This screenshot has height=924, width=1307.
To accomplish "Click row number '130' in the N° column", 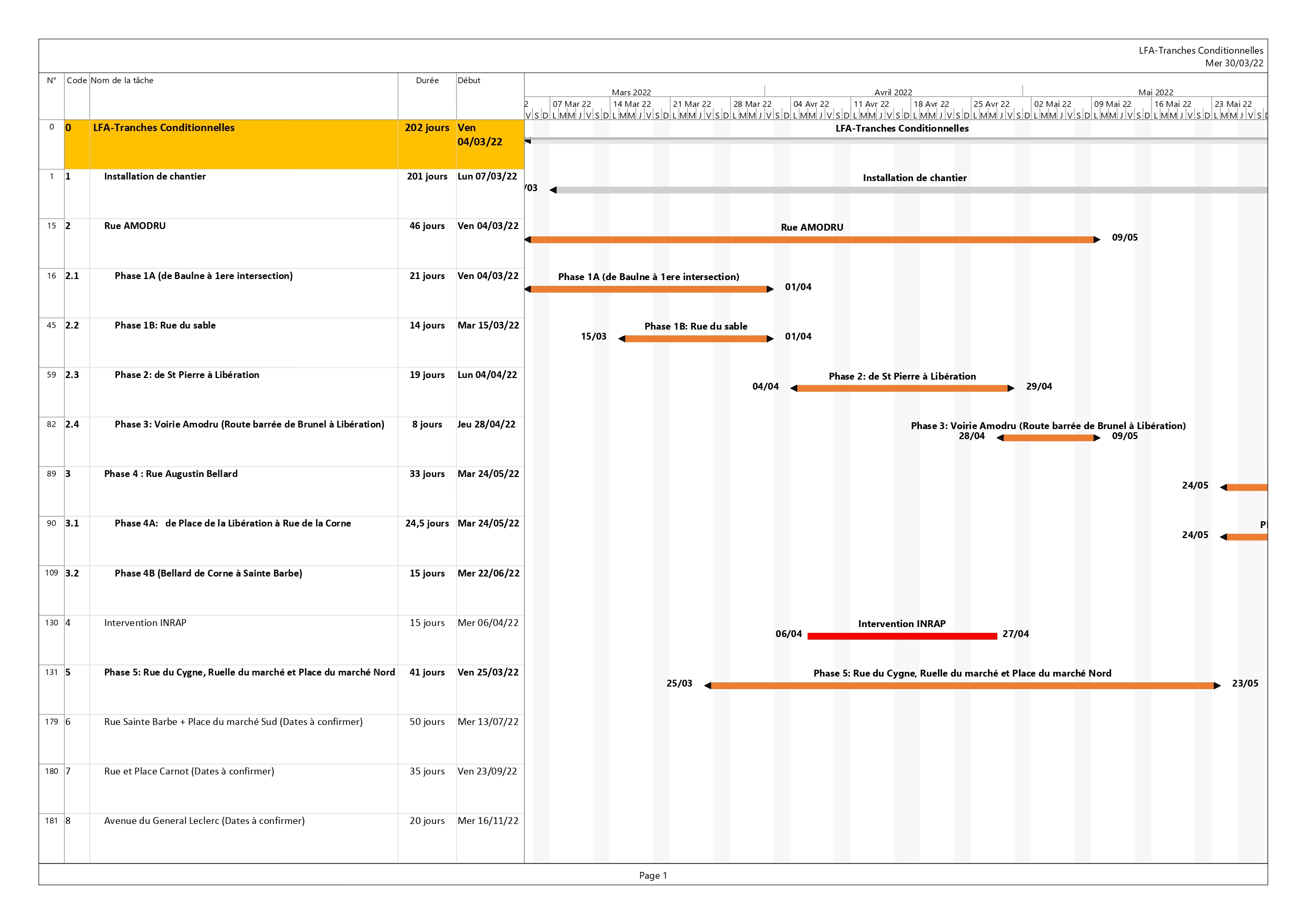I will point(51,622).
